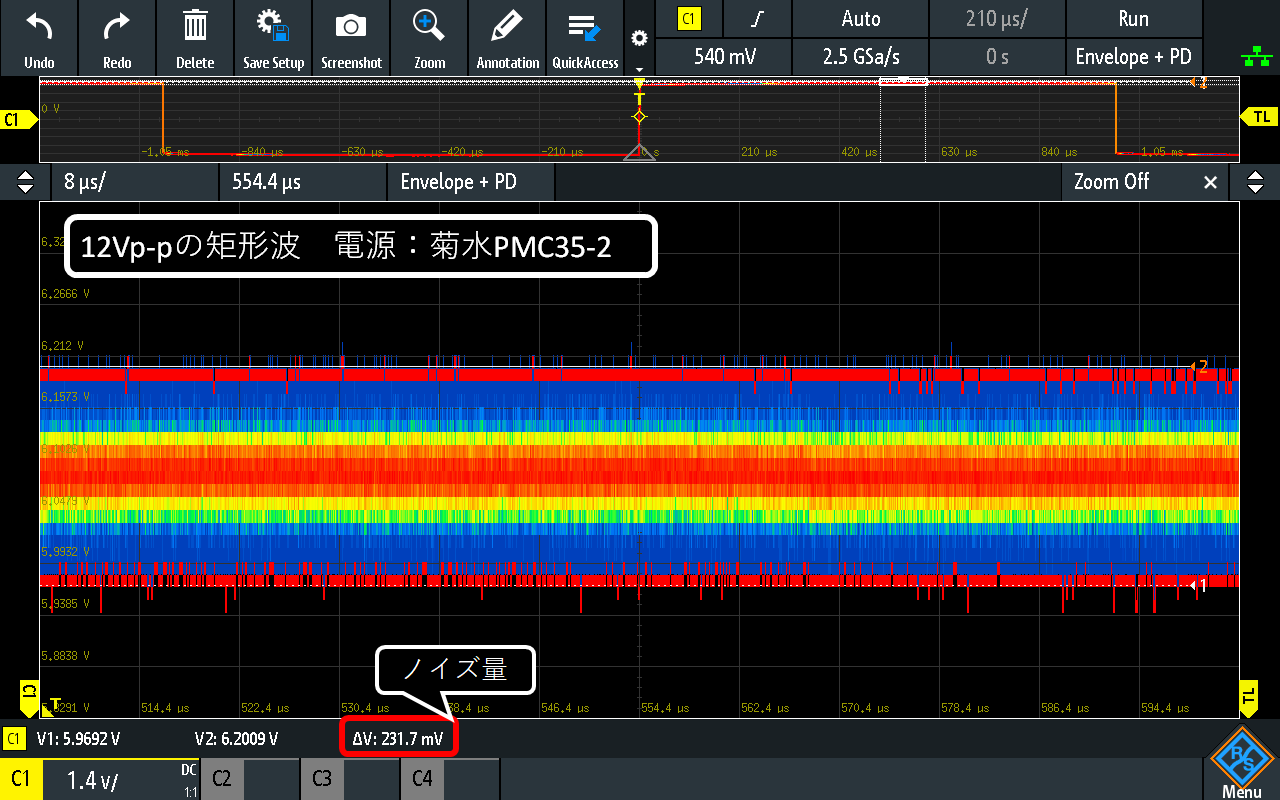Select cursor 2 marker on waveform

tap(1199, 368)
